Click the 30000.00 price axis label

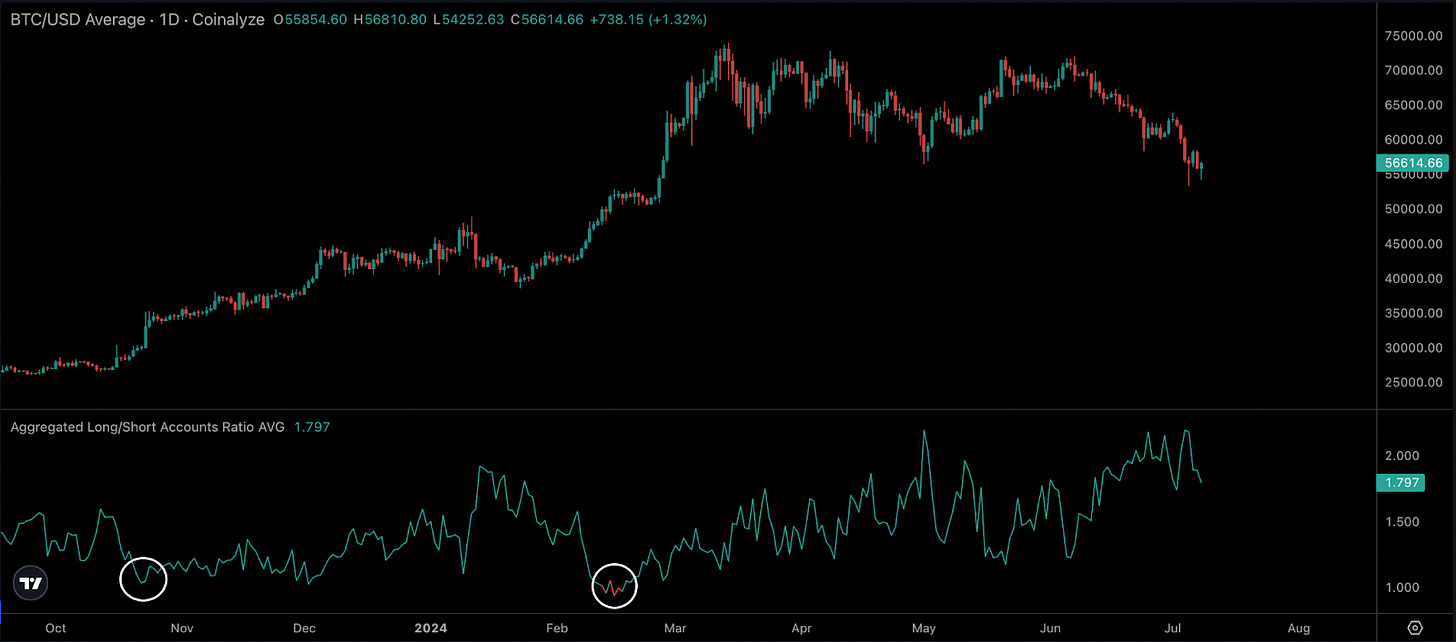click(1413, 348)
